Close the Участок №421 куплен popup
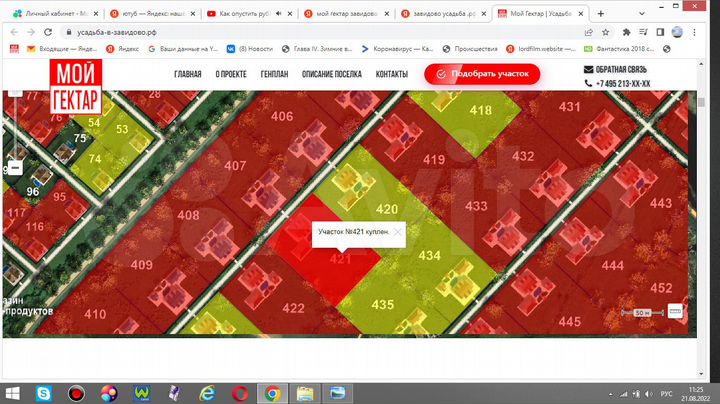Image resolution: width=720 pixels, height=404 pixels. coord(398,232)
